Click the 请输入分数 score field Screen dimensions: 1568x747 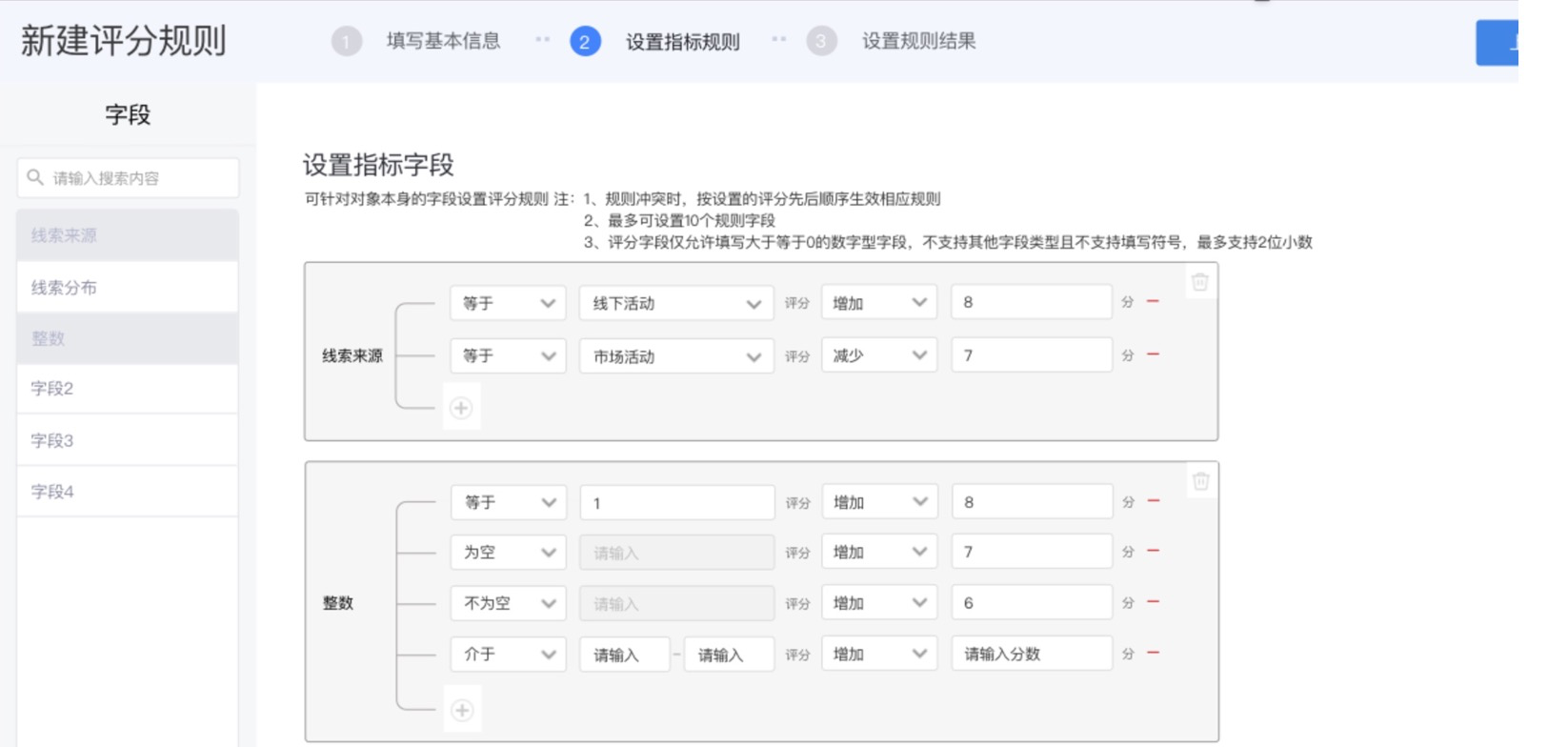point(1032,654)
